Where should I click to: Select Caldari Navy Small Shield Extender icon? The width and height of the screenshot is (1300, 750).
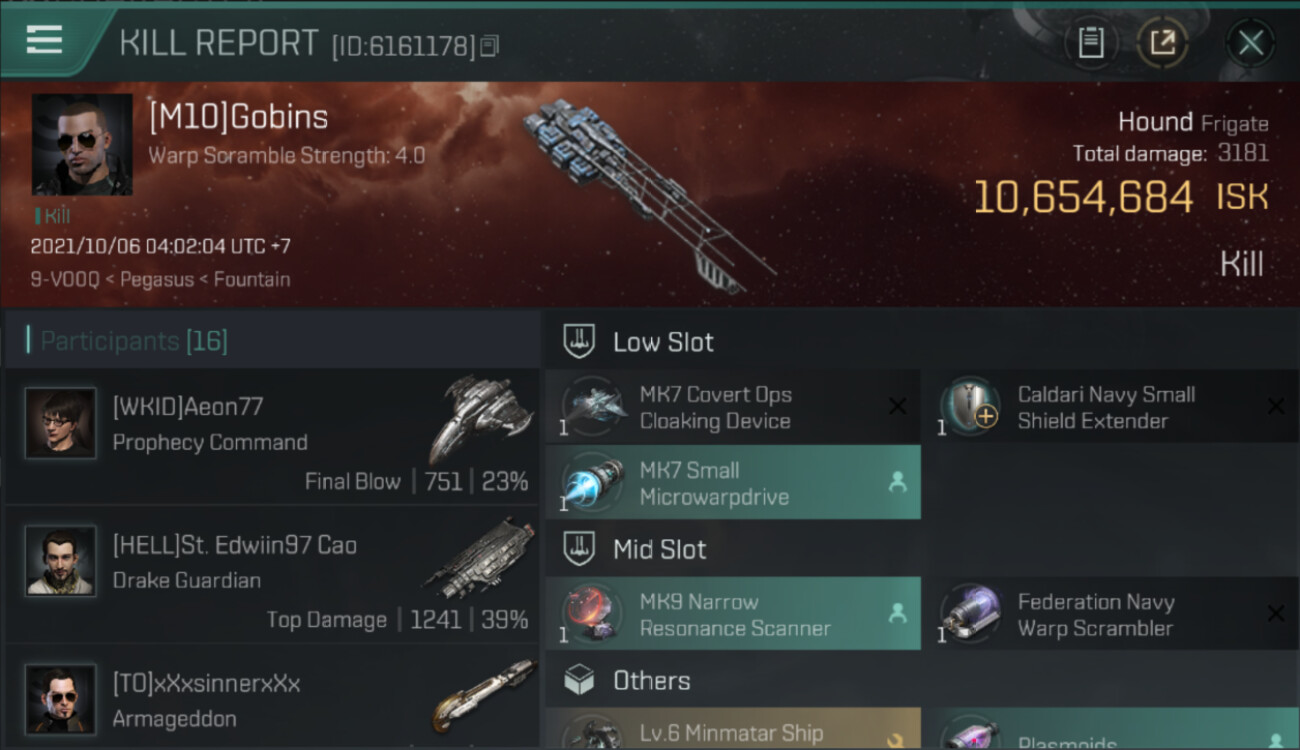[971, 407]
